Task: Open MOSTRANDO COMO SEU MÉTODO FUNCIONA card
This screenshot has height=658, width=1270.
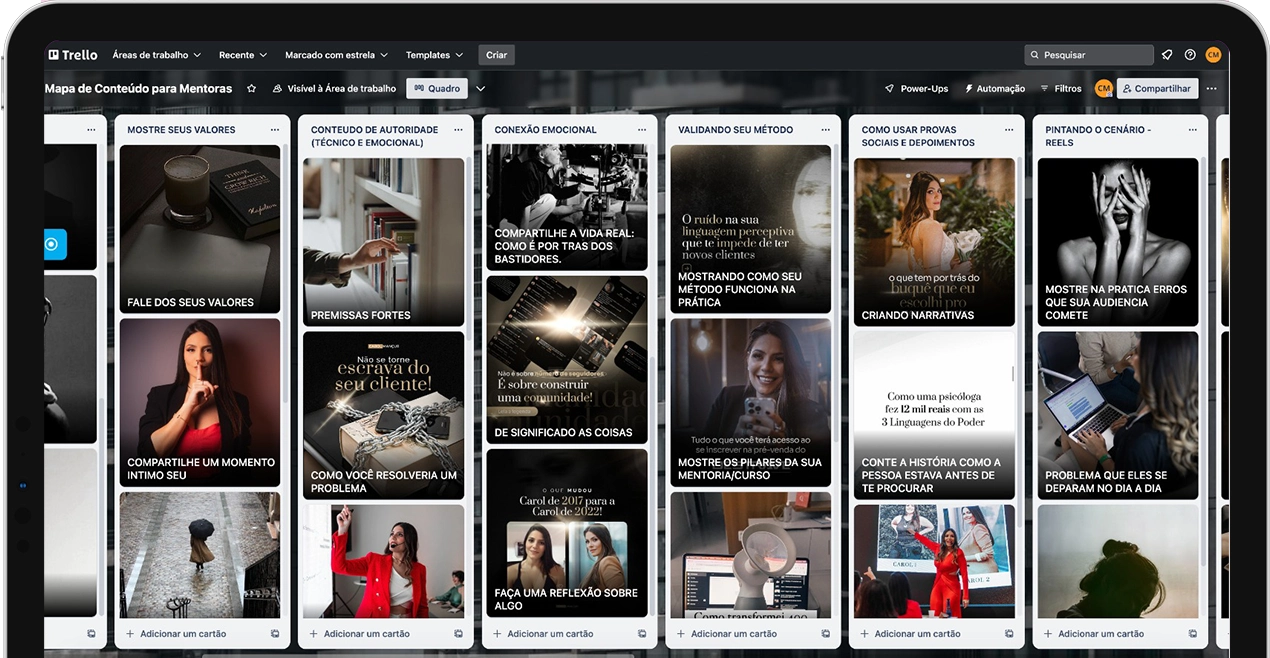Action: (751, 229)
